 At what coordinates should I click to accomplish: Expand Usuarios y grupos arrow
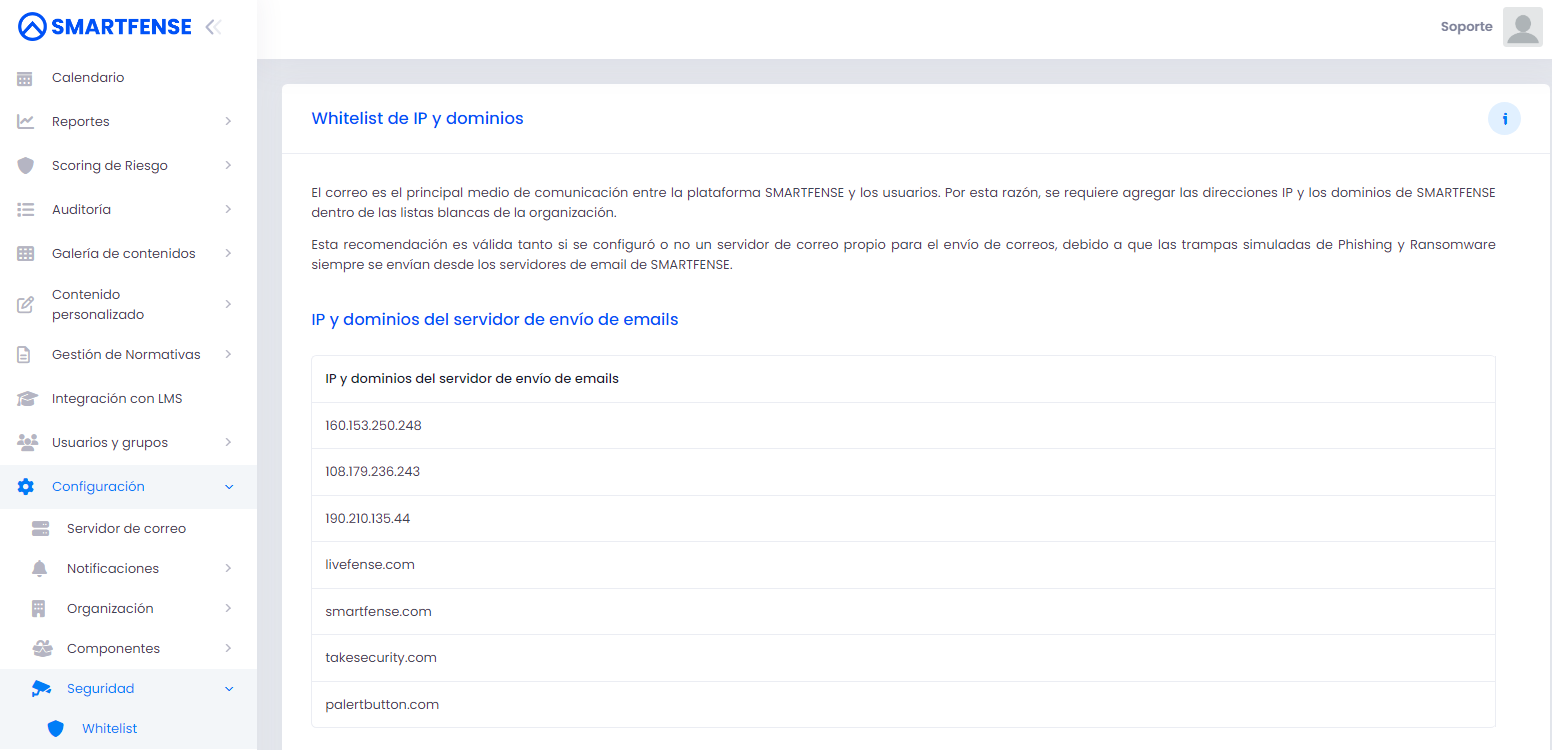coord(228,443)
